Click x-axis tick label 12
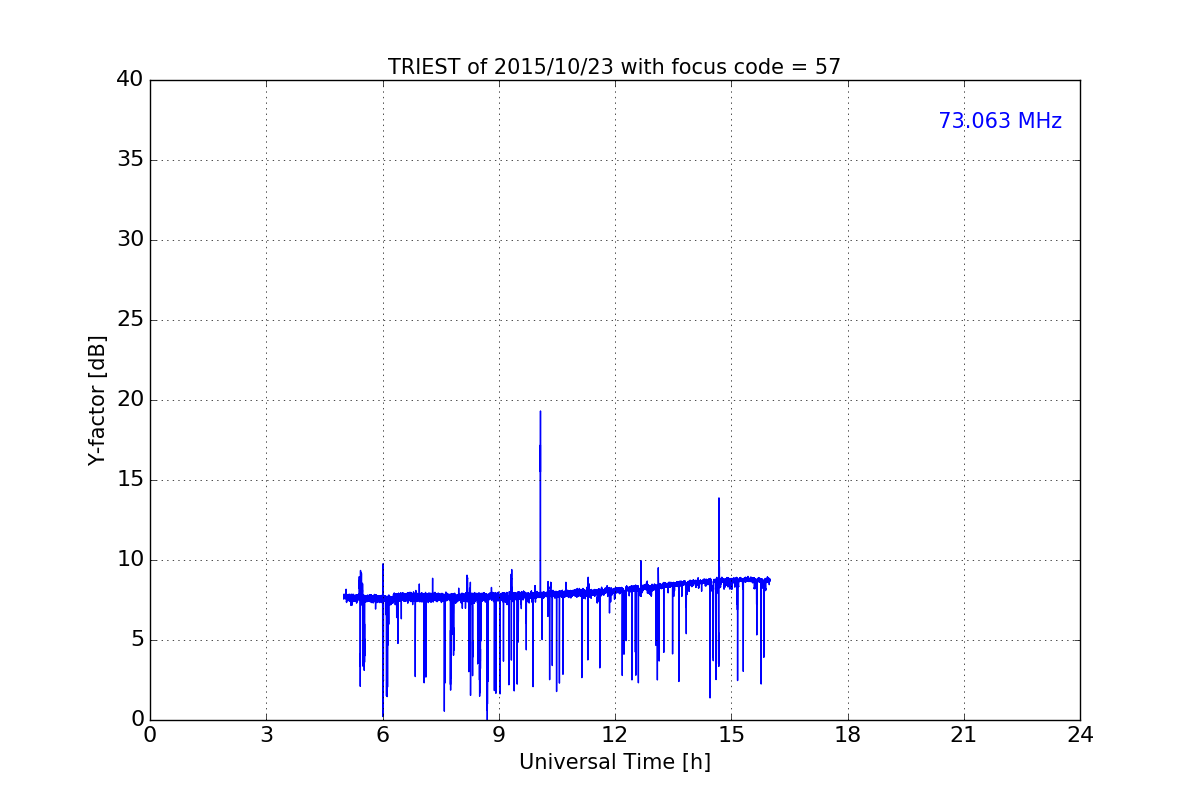Viewport: 1200px width, 800px height. click(x=615, y=735)
